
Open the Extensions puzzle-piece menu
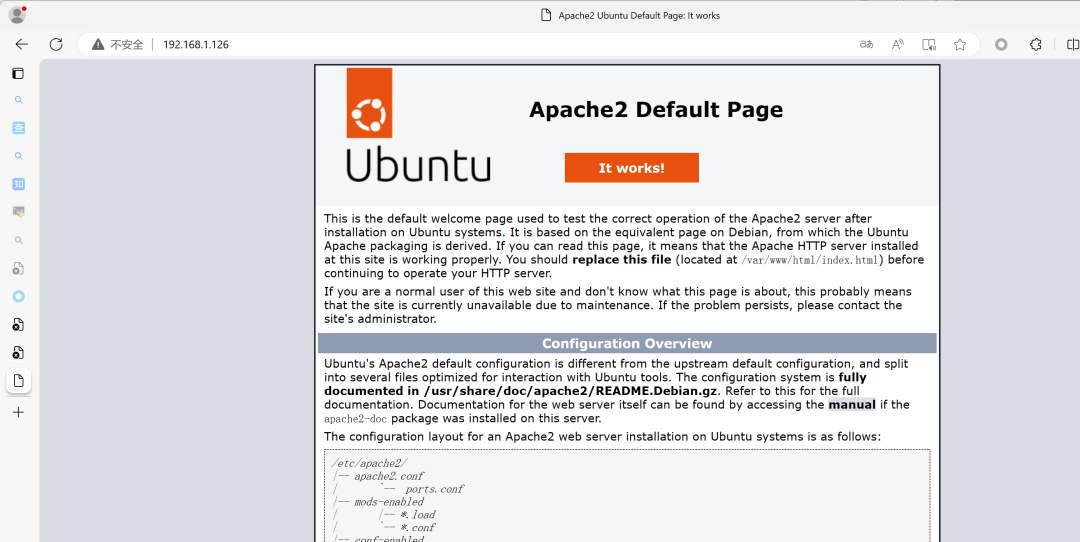pos(1035,44)
